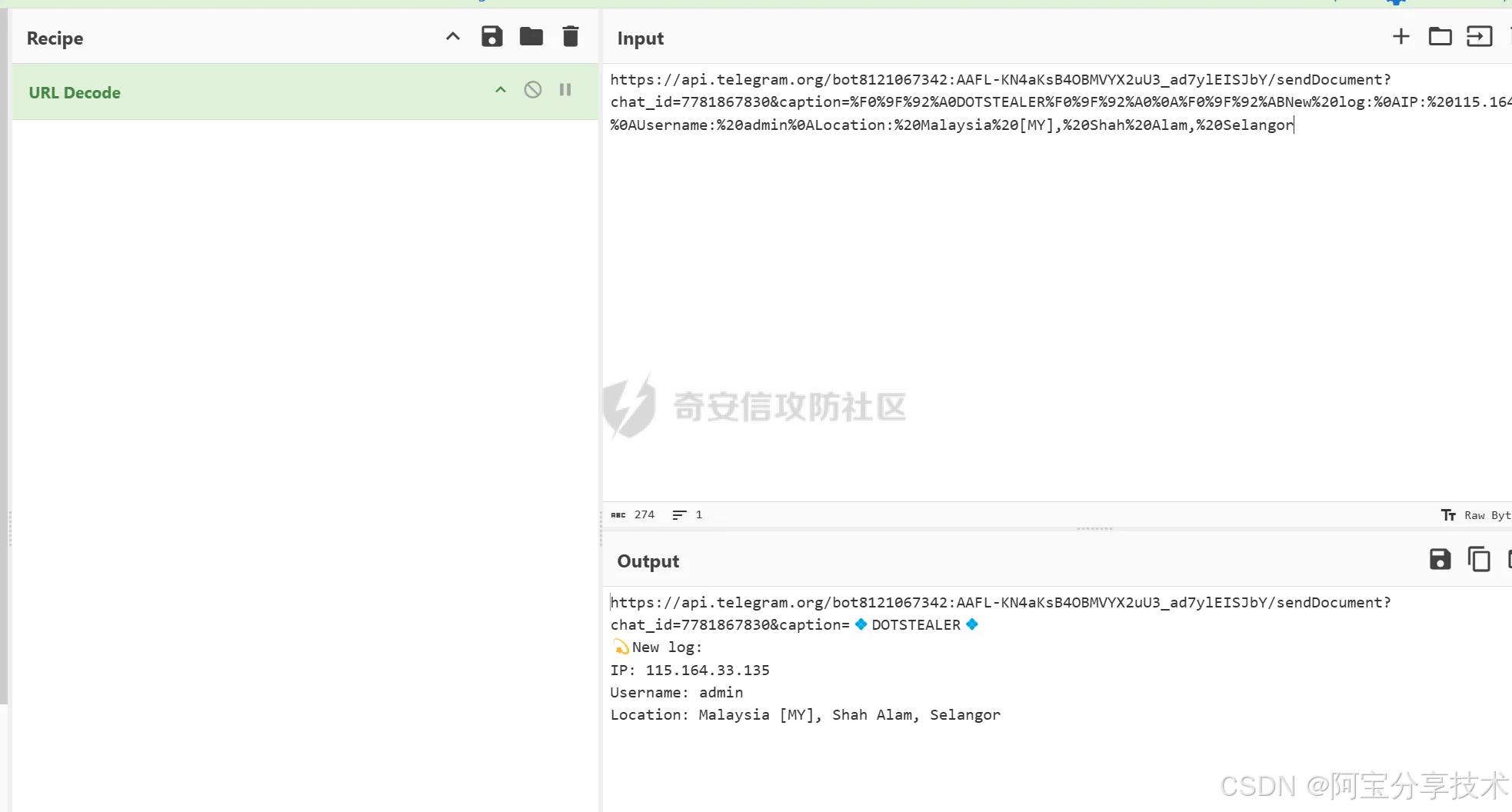Viewport: 1512px width, 812px height.
Task: Click the decoded Telegram URL in the output
Action: coord(1001,603)
